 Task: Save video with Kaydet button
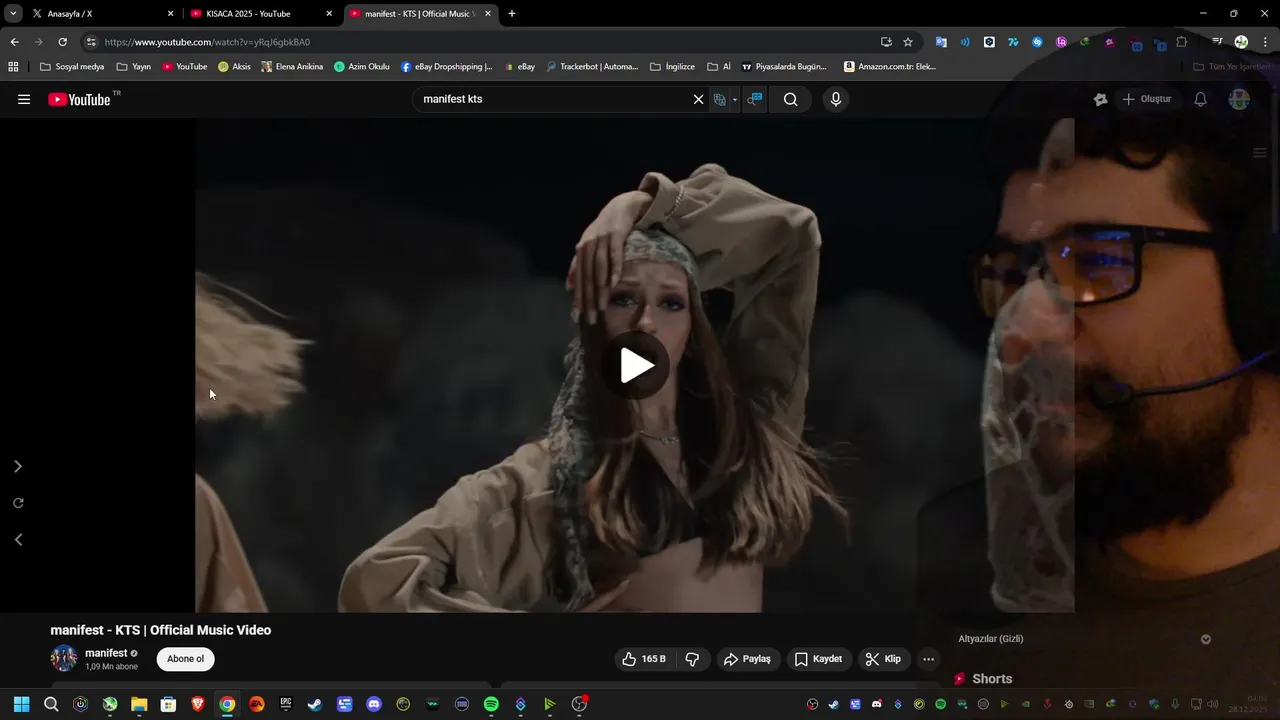(818, 659)
